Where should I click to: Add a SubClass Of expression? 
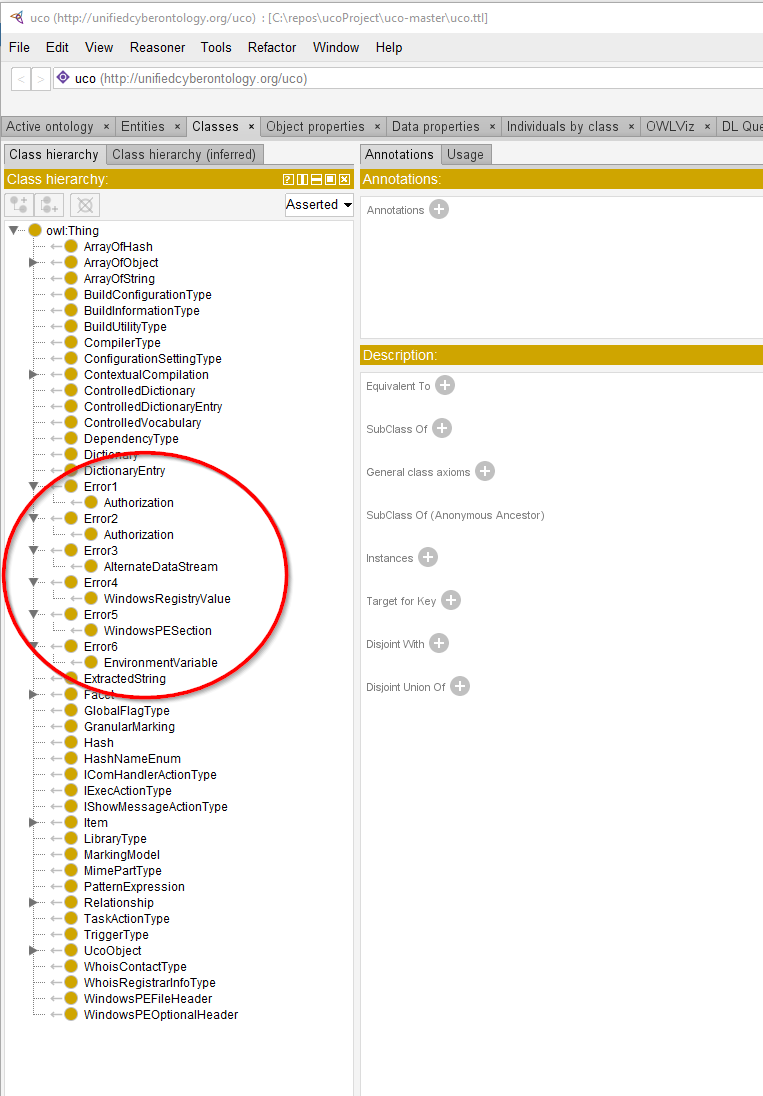pyautogui.click(x=442, y=428)
